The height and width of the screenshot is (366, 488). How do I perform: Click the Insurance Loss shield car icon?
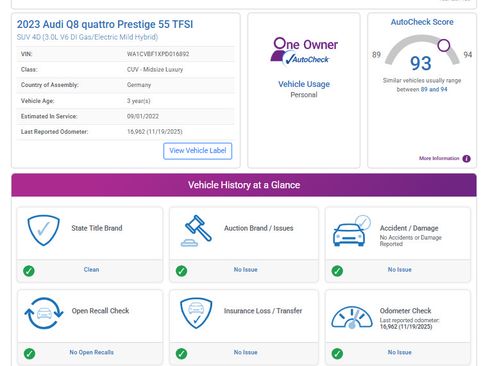tap(196, 313)
